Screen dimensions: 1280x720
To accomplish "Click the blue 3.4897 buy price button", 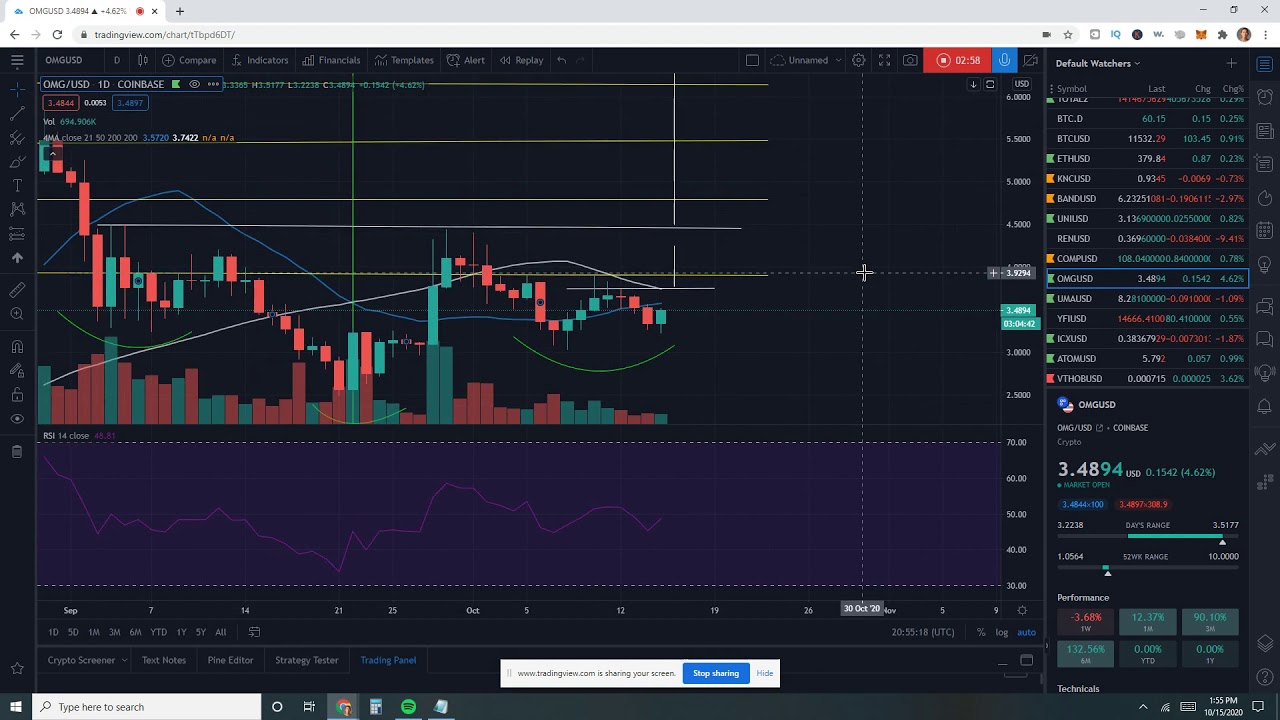I will [x=130, y=103].
